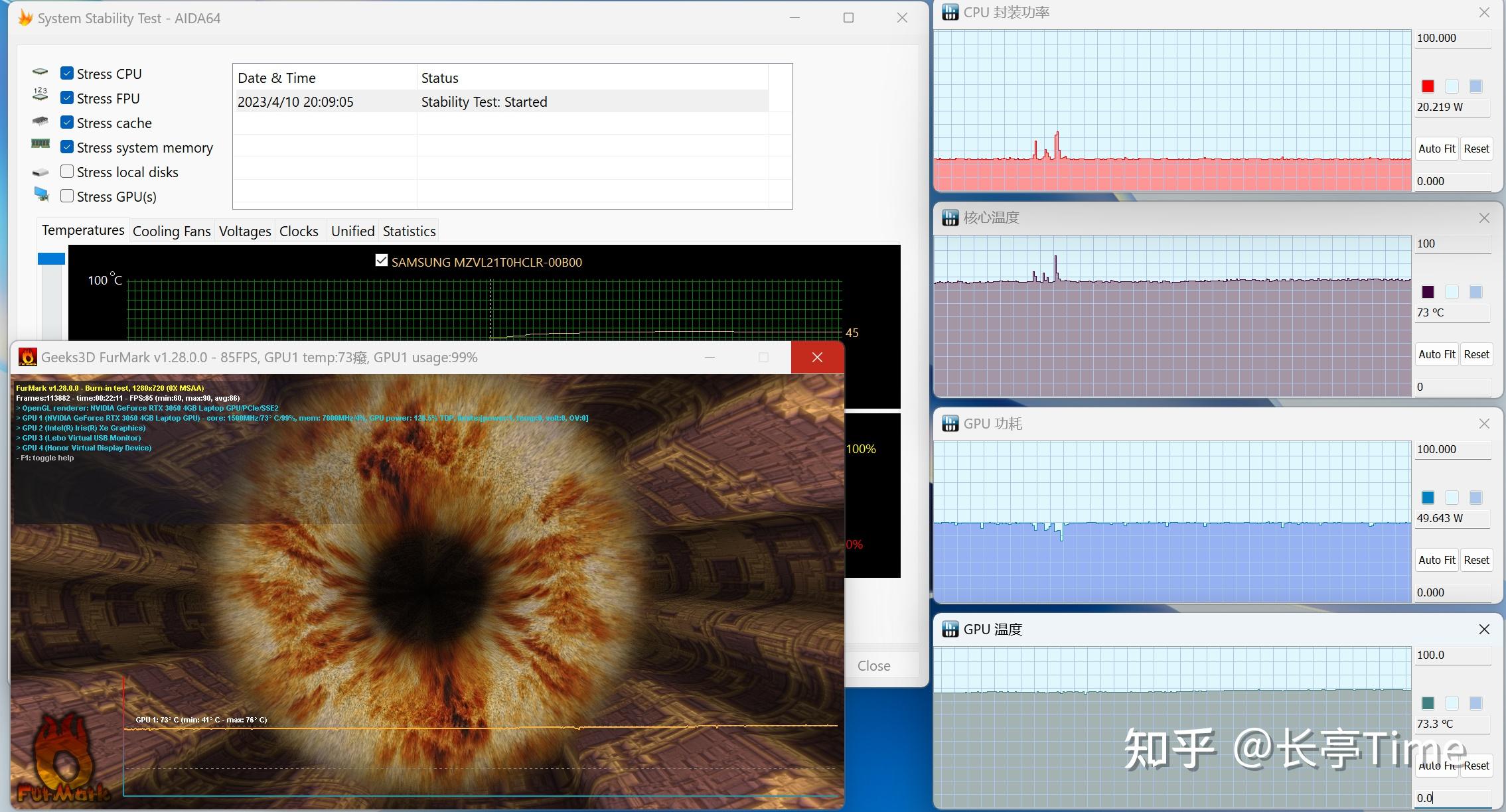Pick the dark purple swatch in 核心温度
This screenshot has height=812, width=1506.
click(1428, 292)
